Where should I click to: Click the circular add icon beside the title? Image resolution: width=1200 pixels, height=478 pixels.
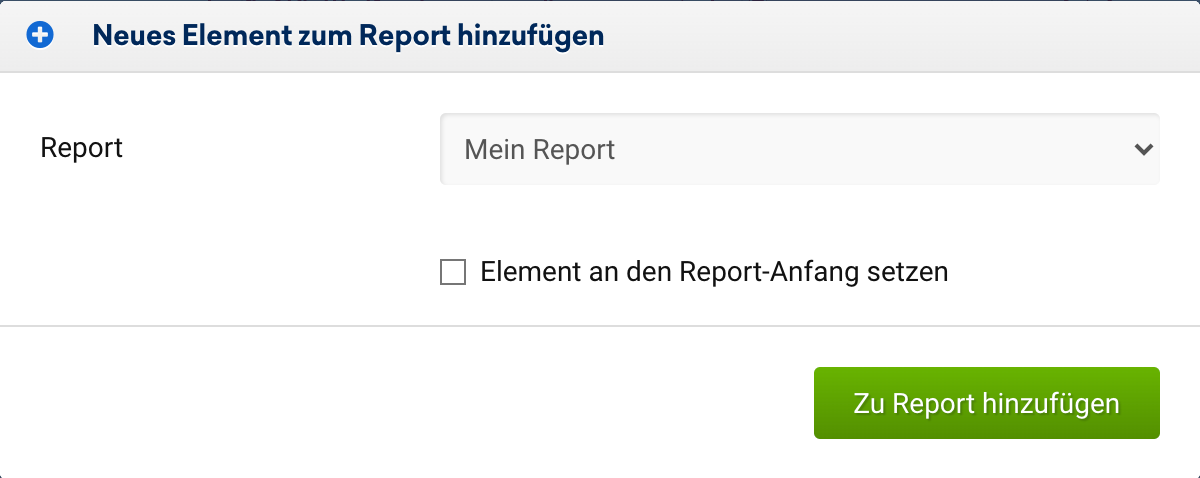point(40,36)
